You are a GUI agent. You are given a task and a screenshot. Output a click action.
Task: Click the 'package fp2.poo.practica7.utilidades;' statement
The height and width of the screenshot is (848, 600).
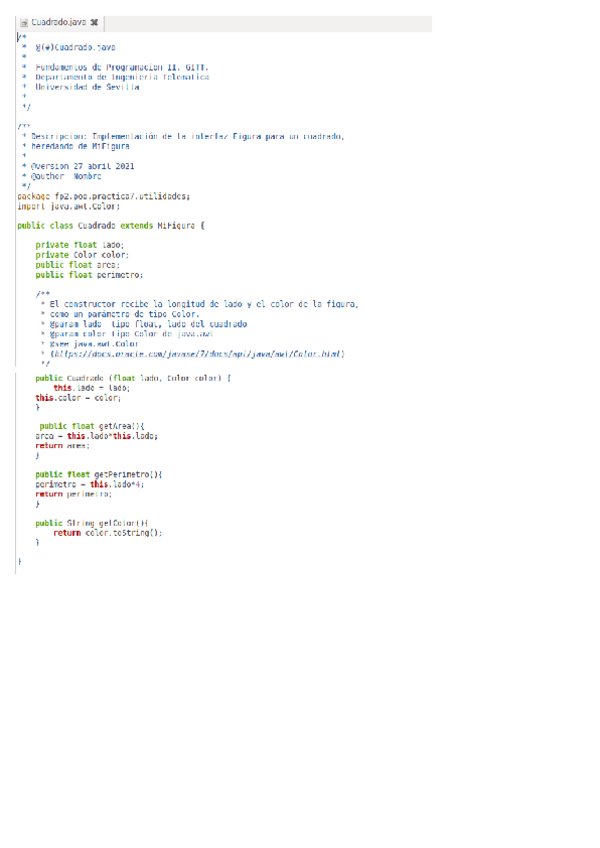pyautogui.click(x=103, y=196)
